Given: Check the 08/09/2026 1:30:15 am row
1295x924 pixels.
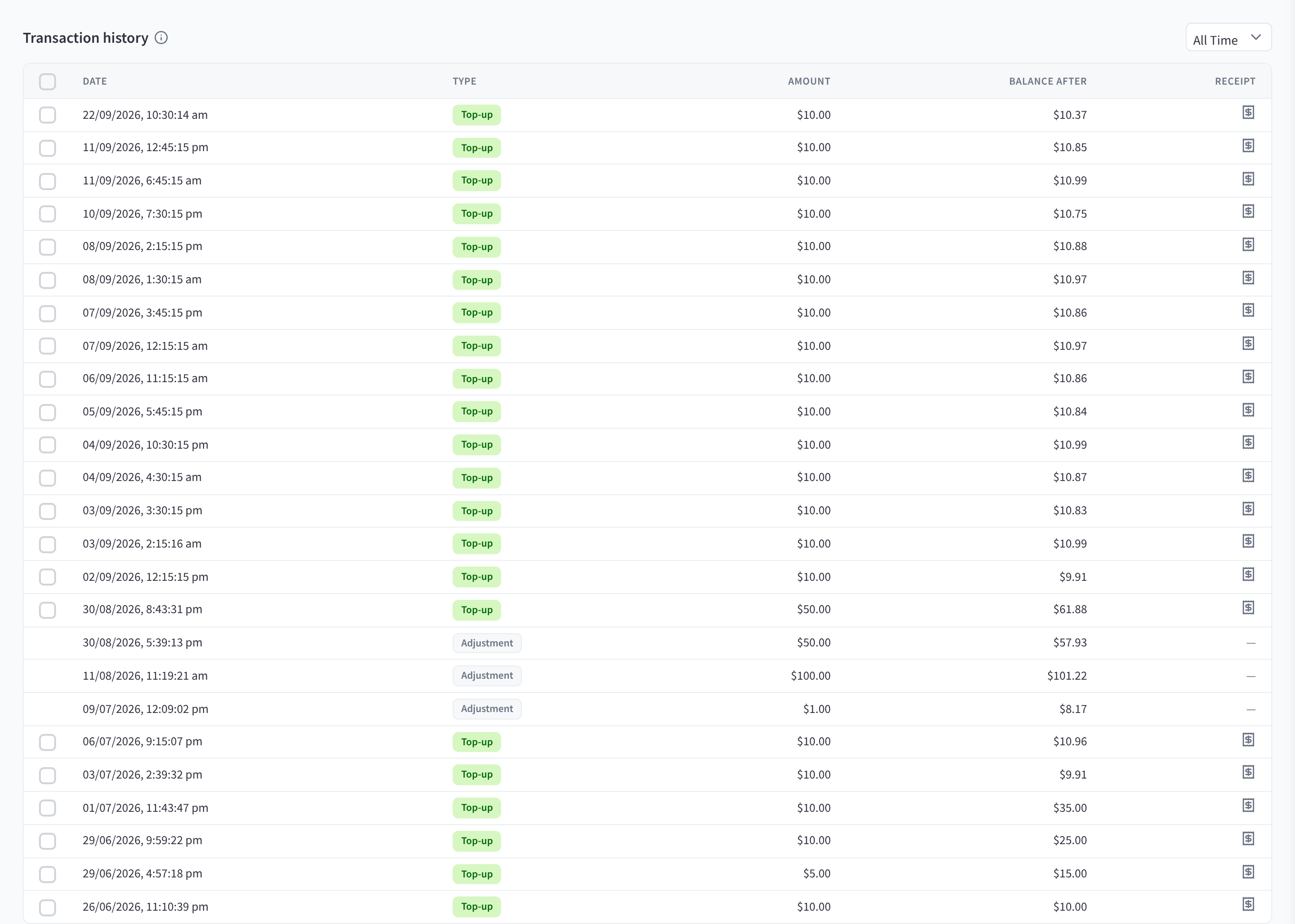Looking at the screenshot, I should click(48, 280).
